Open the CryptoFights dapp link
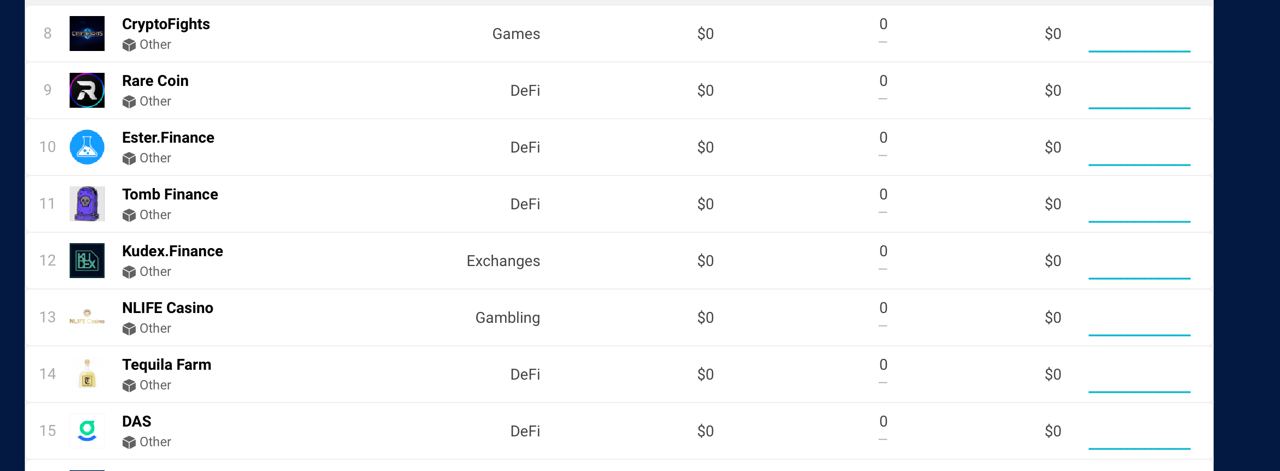 click(166, 24)
